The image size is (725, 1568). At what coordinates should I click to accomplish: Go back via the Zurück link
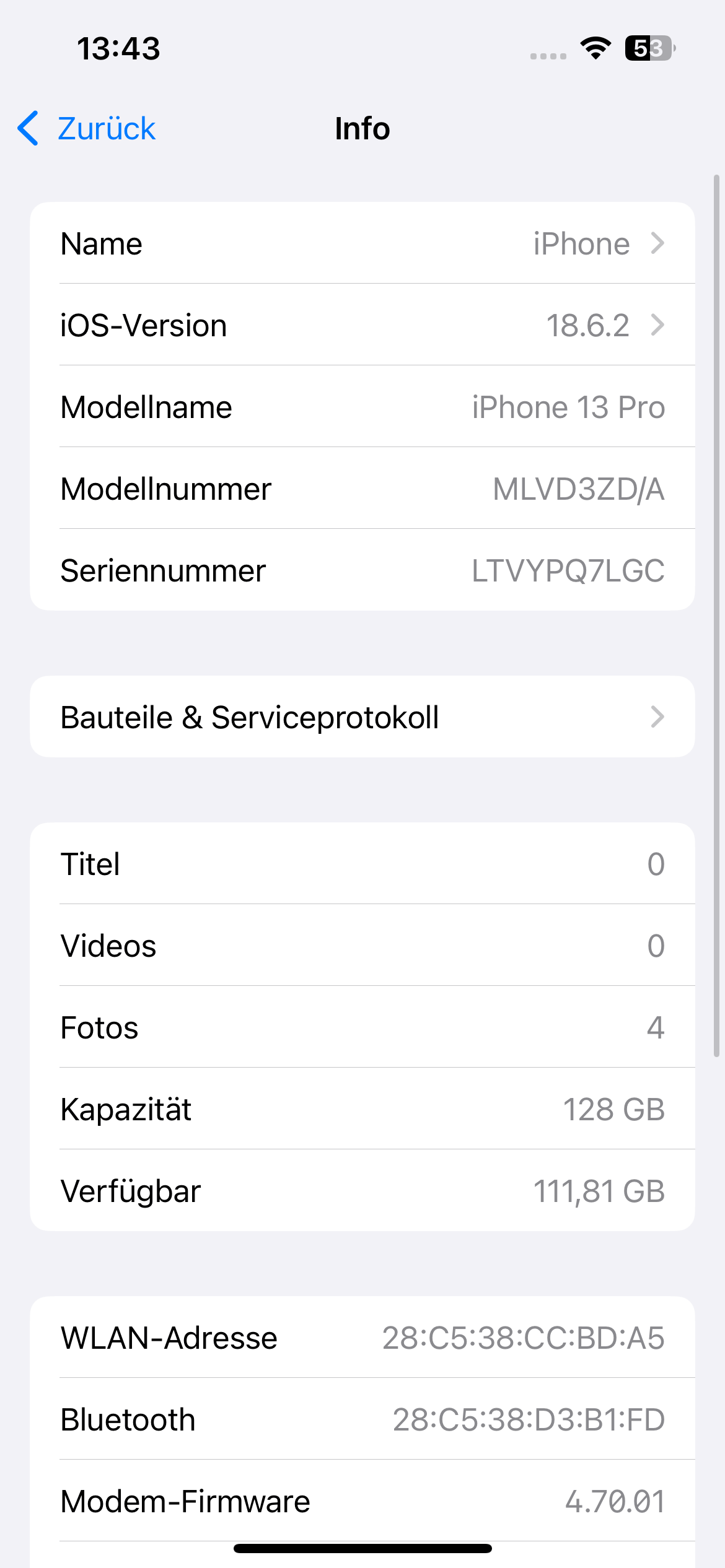coord(106,129)
